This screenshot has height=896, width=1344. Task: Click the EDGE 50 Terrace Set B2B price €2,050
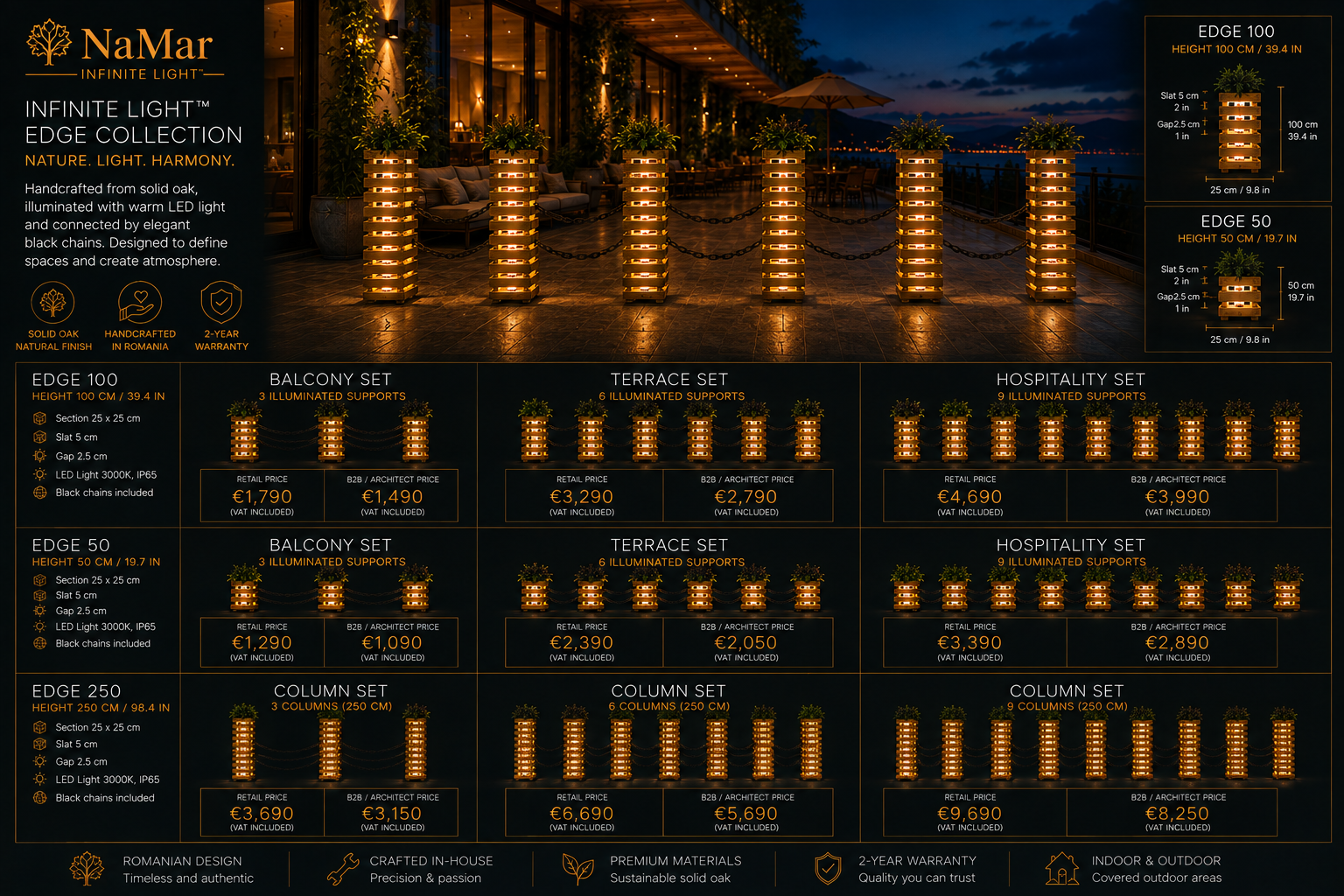746,643
